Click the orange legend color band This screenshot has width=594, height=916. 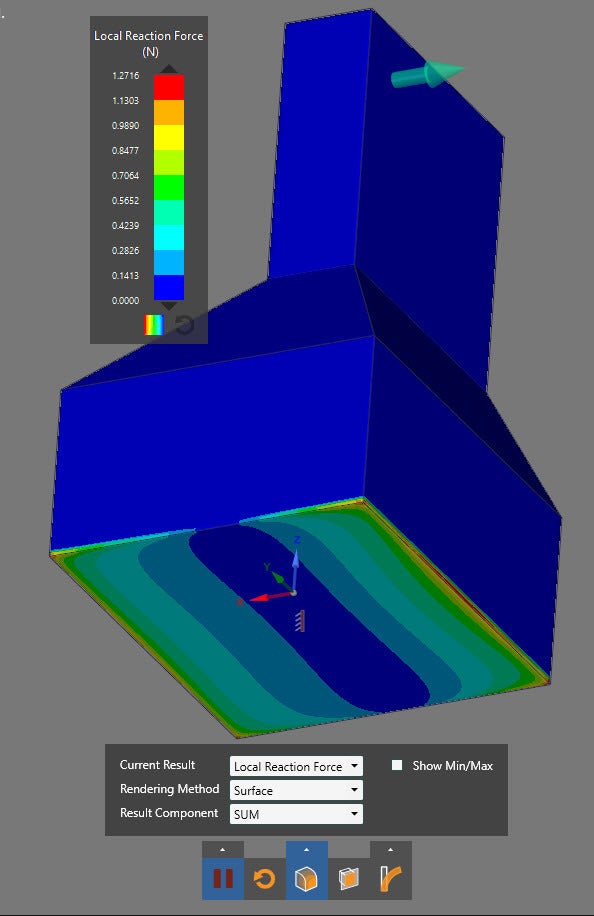(169, 112)
